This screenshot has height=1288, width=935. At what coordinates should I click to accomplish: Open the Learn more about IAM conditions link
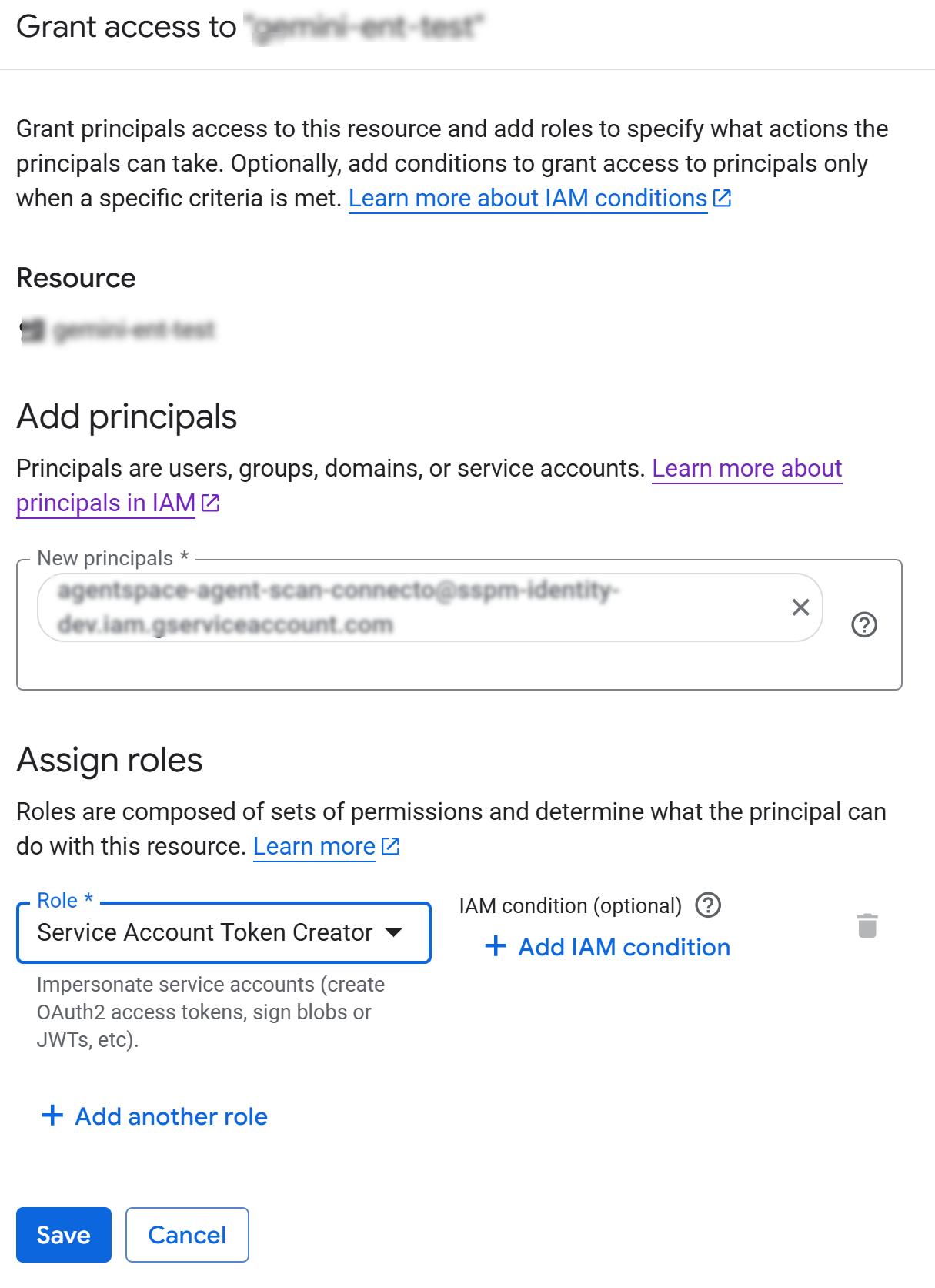(x=527, y=199)
